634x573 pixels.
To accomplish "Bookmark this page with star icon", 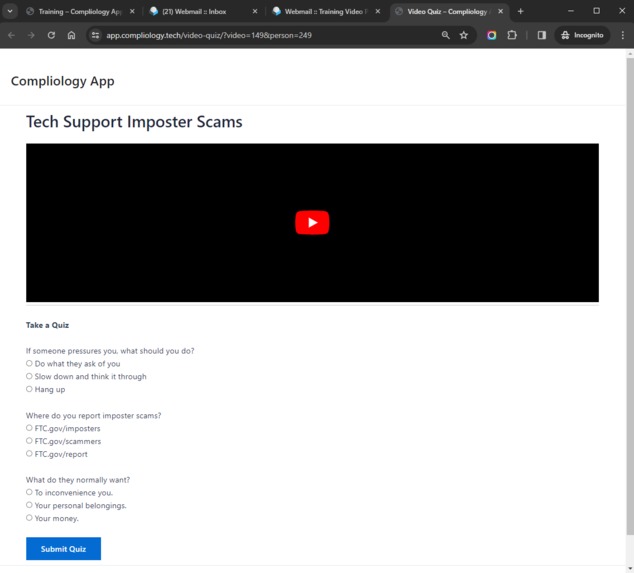I will pyautogui.click(x=464, y=35).
